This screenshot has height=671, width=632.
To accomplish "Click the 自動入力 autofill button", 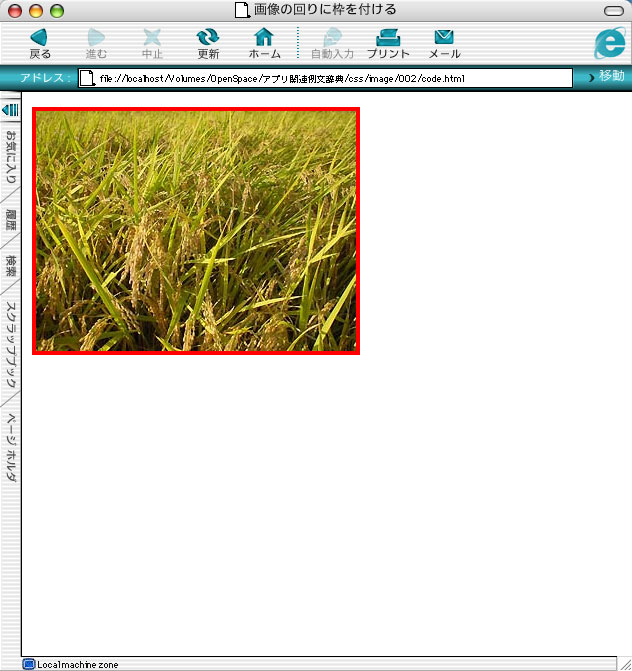I will (332, 43).
